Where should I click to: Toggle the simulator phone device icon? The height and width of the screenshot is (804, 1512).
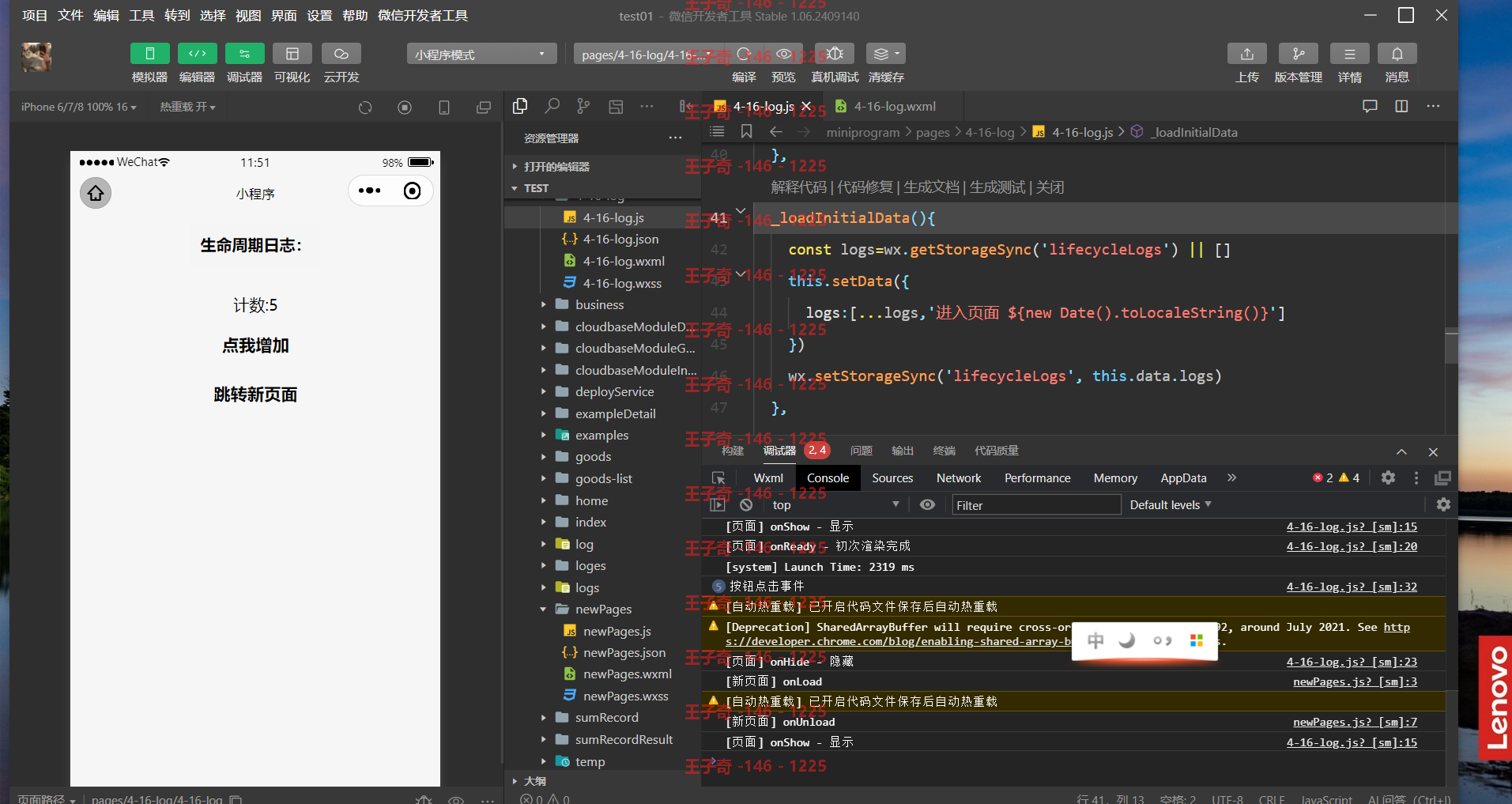coord(444,108)
